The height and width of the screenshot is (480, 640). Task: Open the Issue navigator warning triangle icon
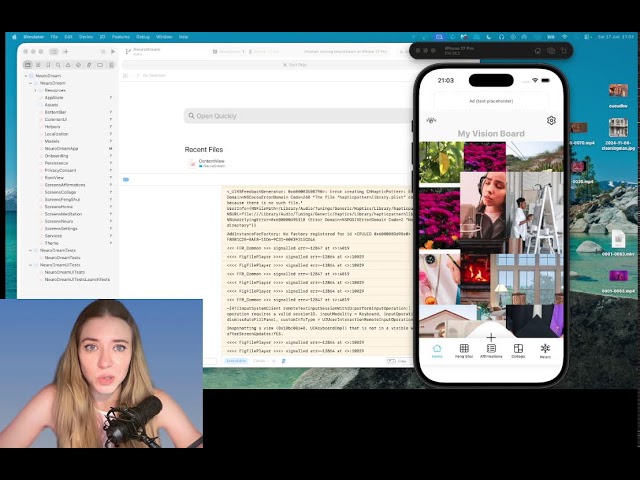pos(68,64)
